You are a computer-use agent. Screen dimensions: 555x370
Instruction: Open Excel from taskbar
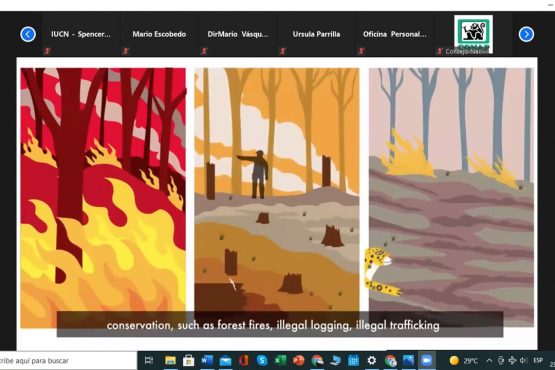point(280,361)
